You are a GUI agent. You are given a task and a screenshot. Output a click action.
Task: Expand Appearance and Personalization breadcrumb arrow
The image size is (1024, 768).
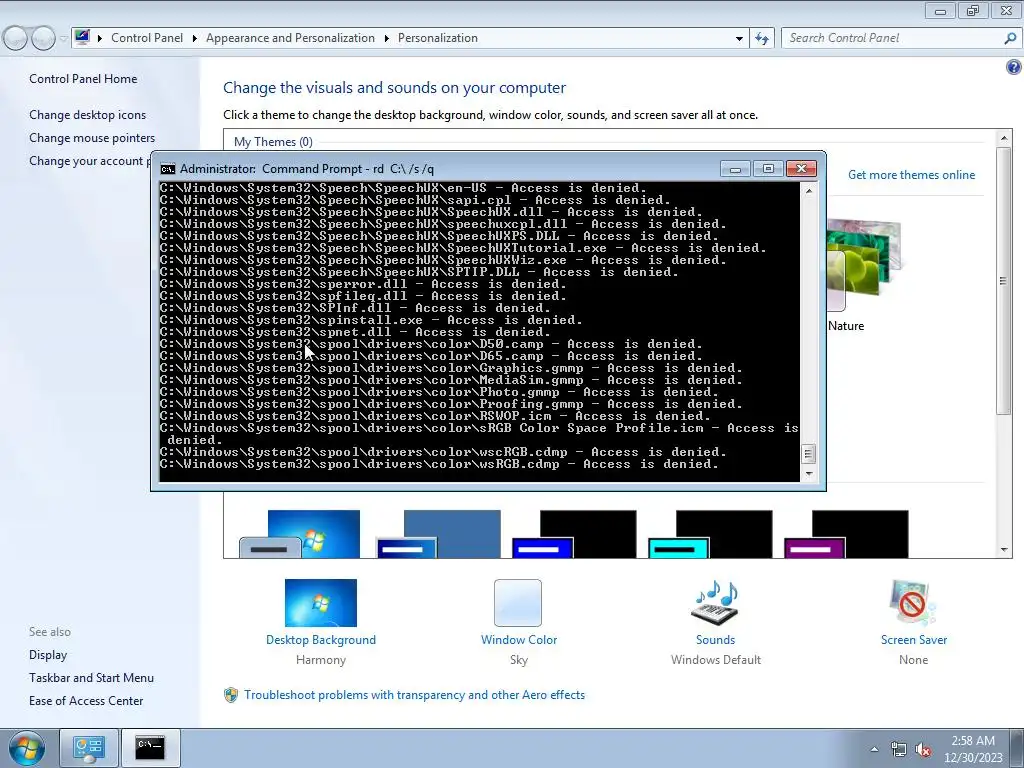(387, 39)
